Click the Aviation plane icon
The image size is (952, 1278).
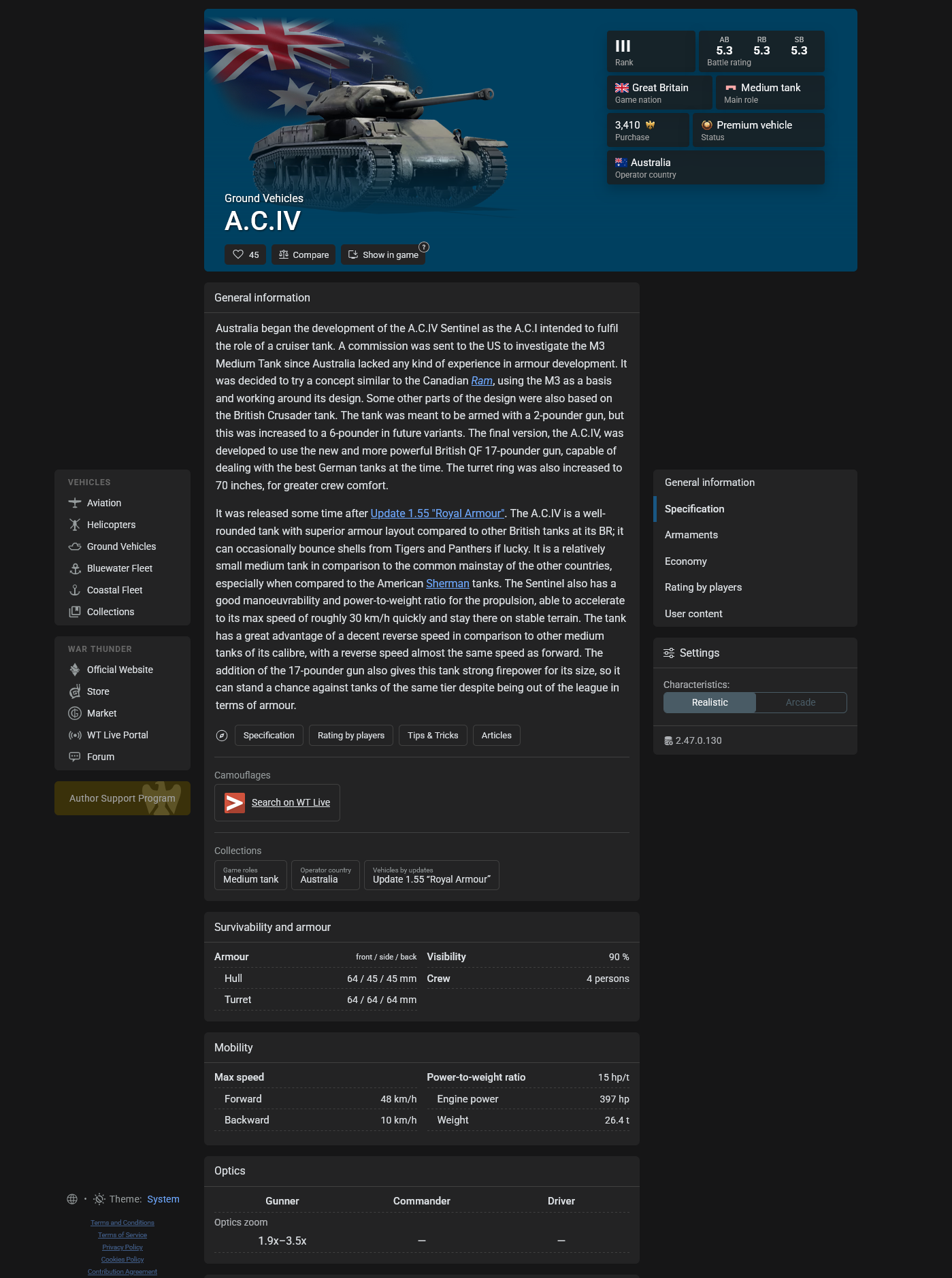75,503
